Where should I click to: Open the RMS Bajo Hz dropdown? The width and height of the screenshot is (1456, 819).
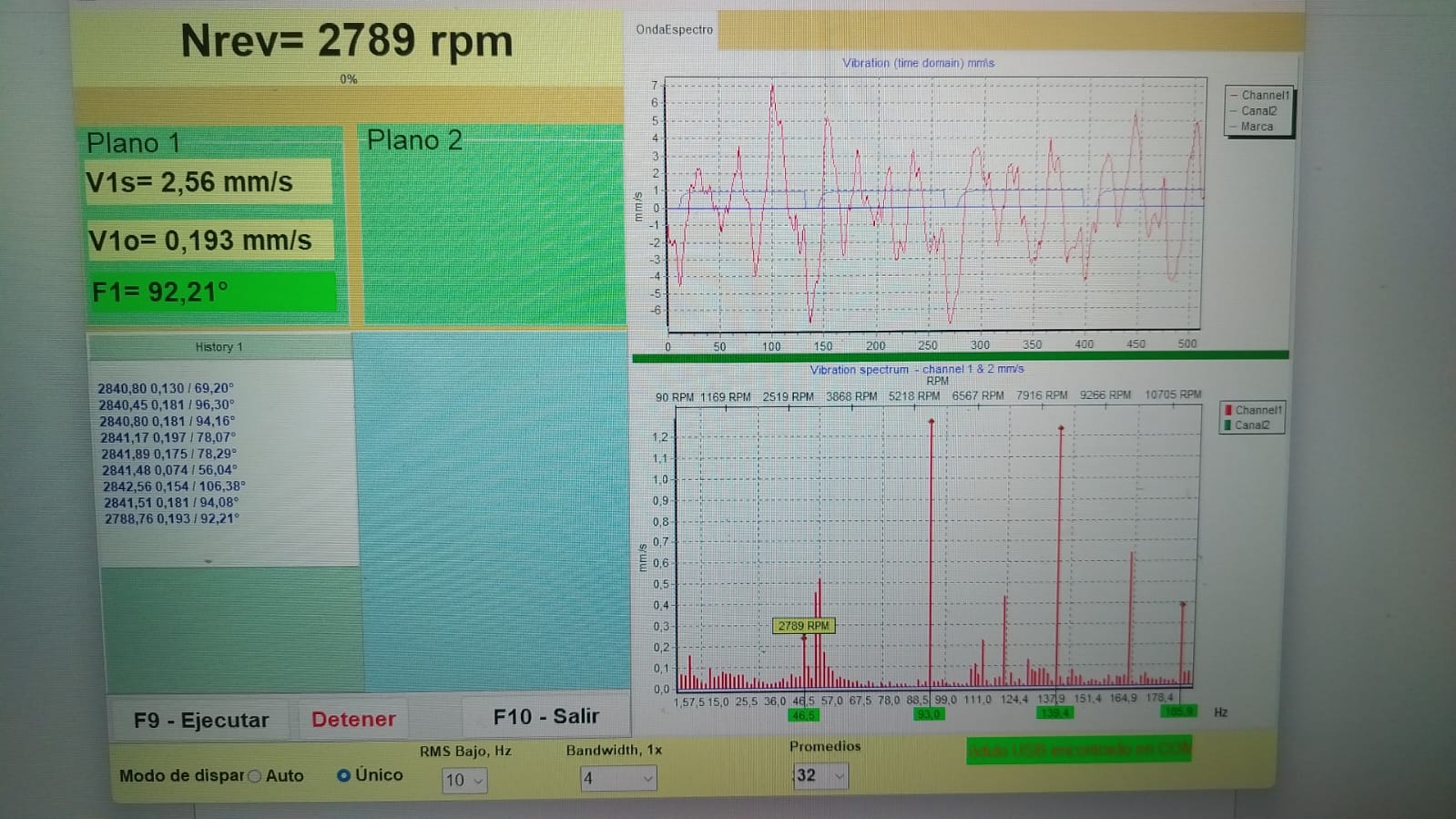pos(464,780)
